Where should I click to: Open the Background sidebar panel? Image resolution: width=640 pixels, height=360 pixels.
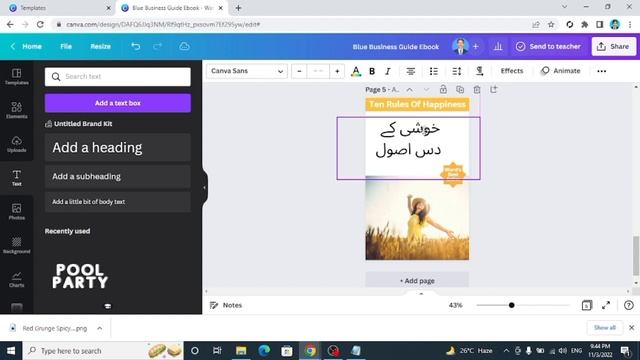point(16,245)
